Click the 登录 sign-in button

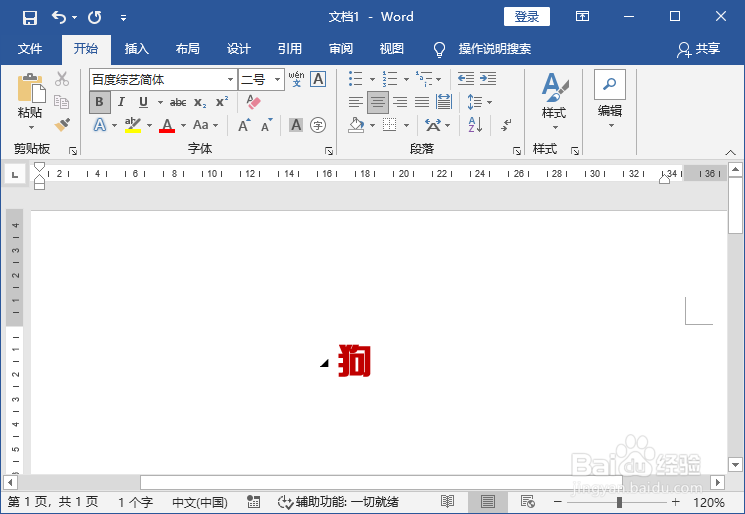point(527,17)
